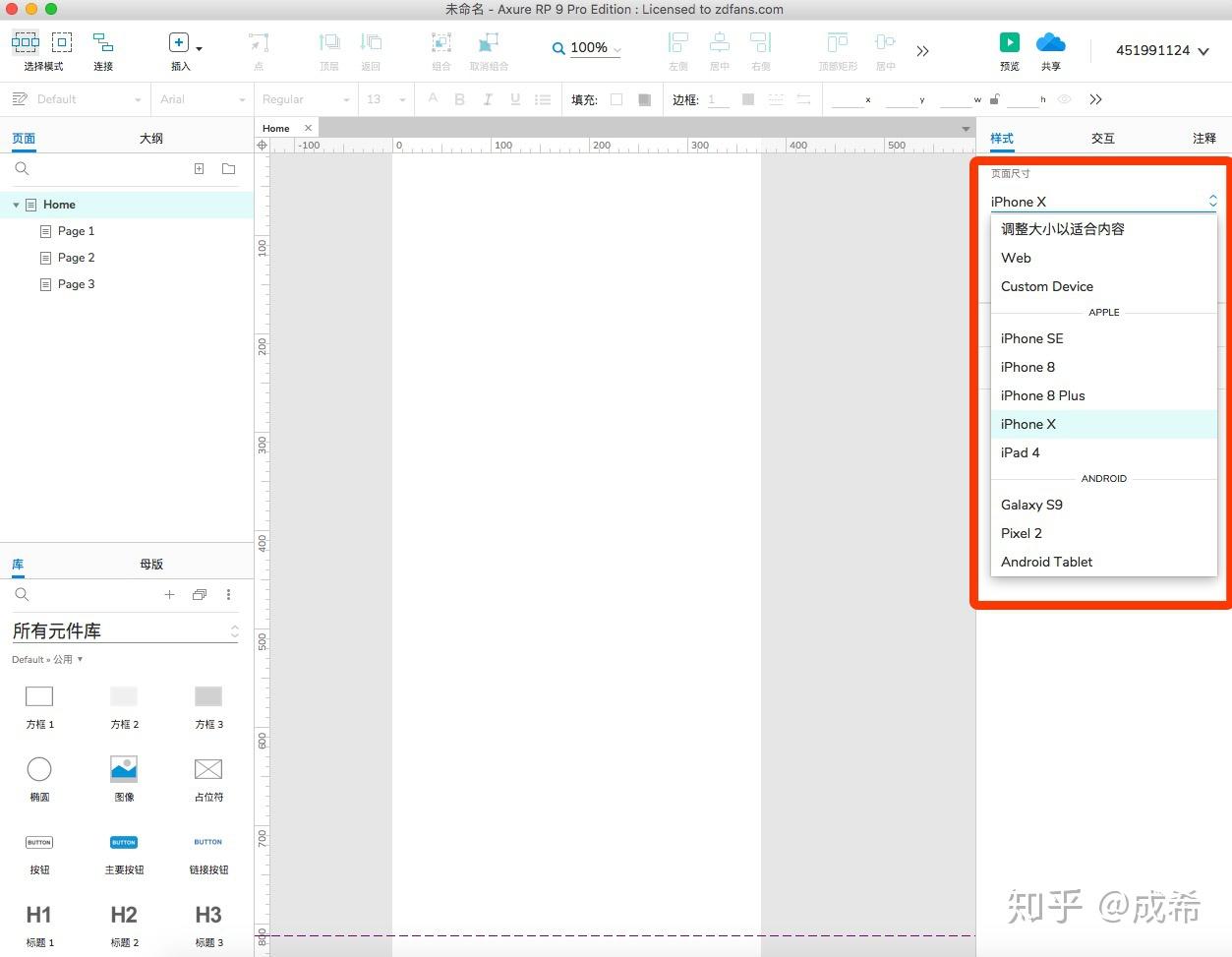
Task: Collapse the Home page tree item
Action: (16, 204)
